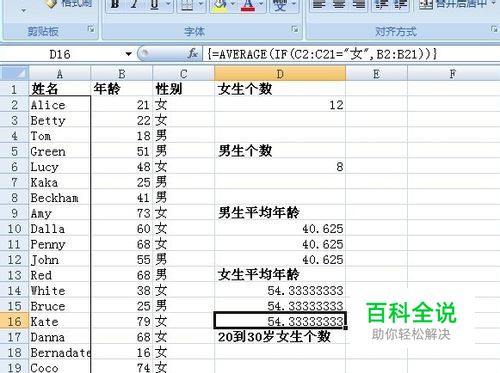
Task: Click the '男生平均年龄' label cell
Action: [x=280, y=213]
